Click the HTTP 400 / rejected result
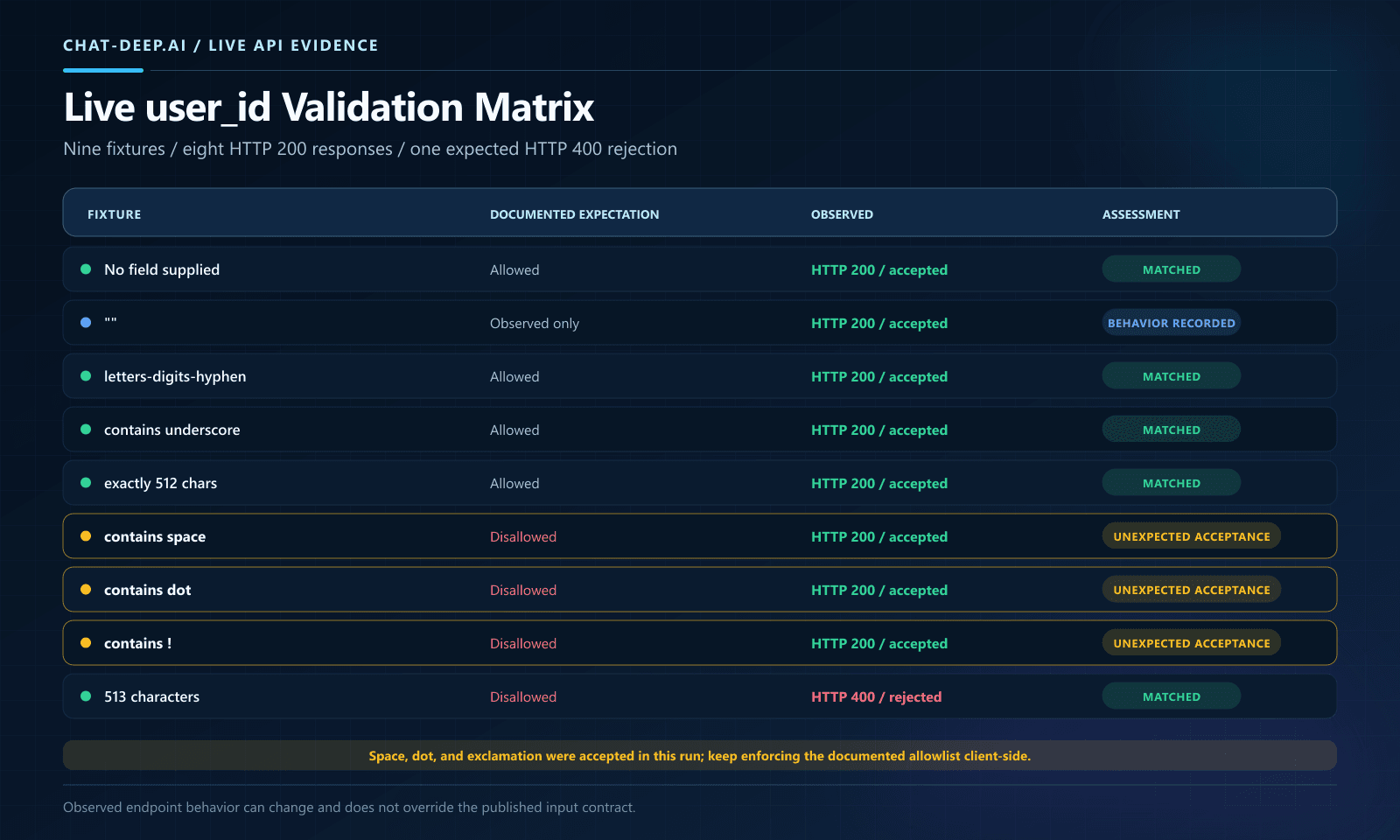1400x840 pixels. click(876, 696)
